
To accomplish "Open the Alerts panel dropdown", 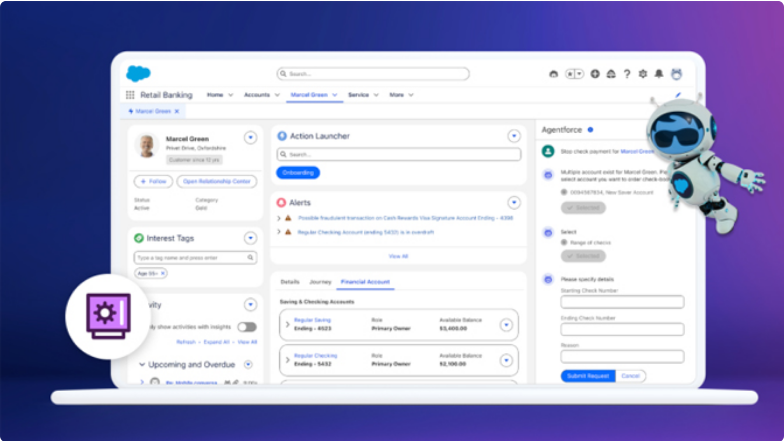I will (x=514, y=202).
